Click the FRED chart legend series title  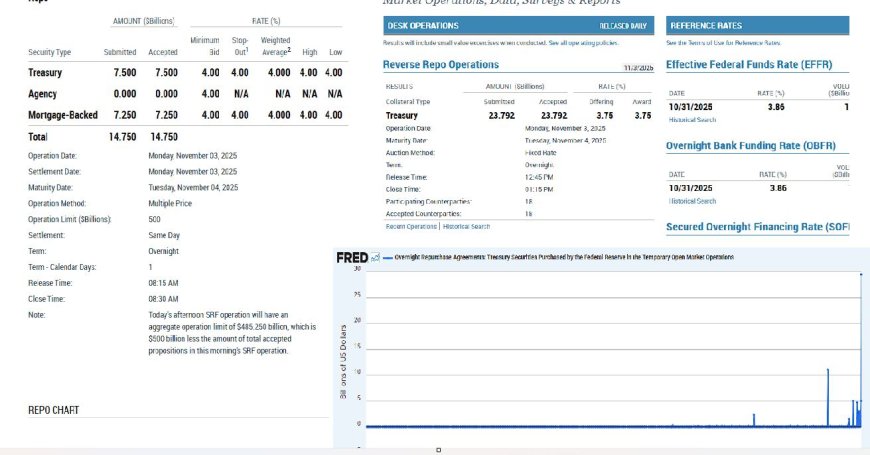[x=564, y=257]
